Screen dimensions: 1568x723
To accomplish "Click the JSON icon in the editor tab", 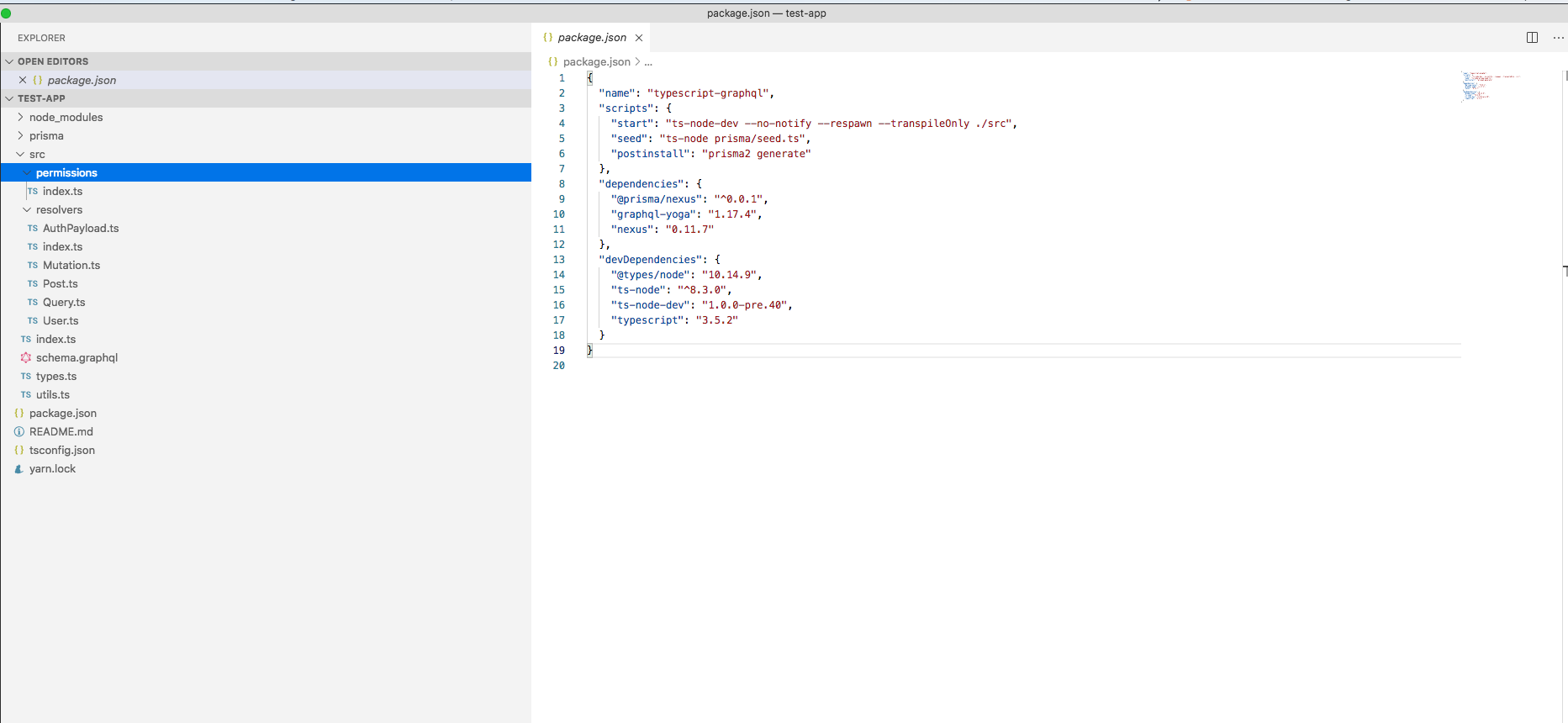I will tap(548, 38).
